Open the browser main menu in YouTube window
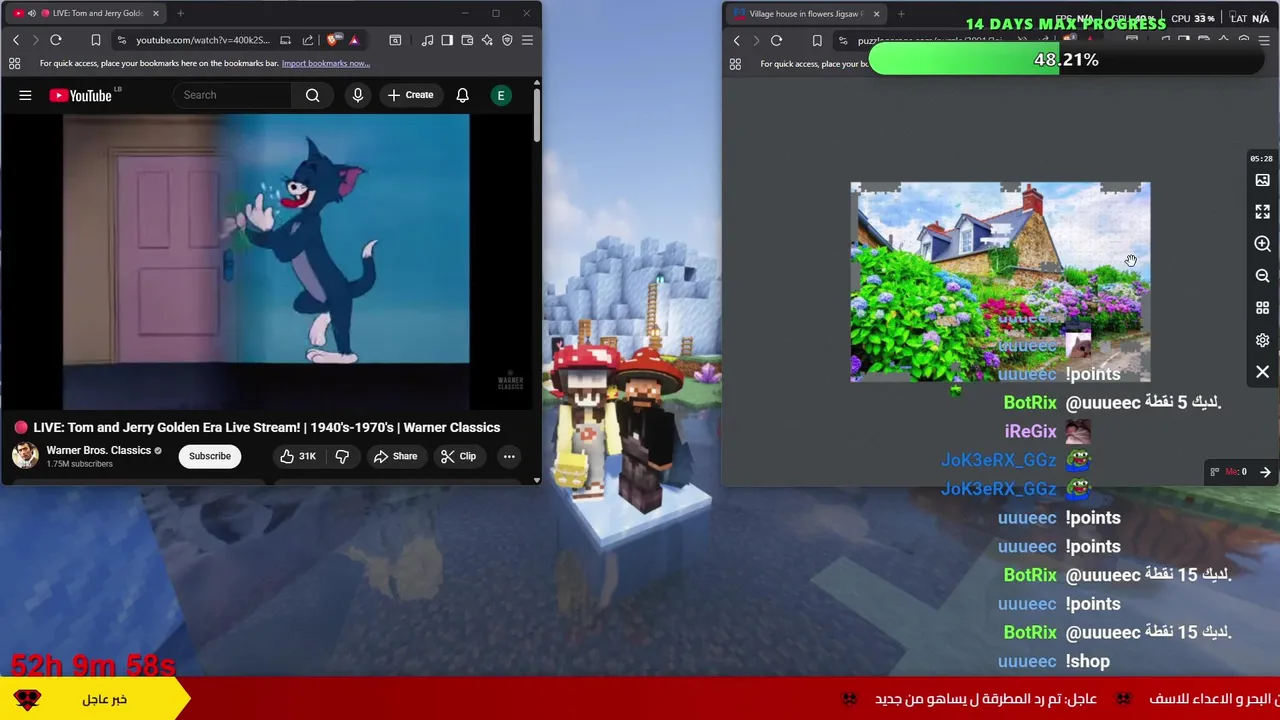1280x720 pixels. point(527,40)
